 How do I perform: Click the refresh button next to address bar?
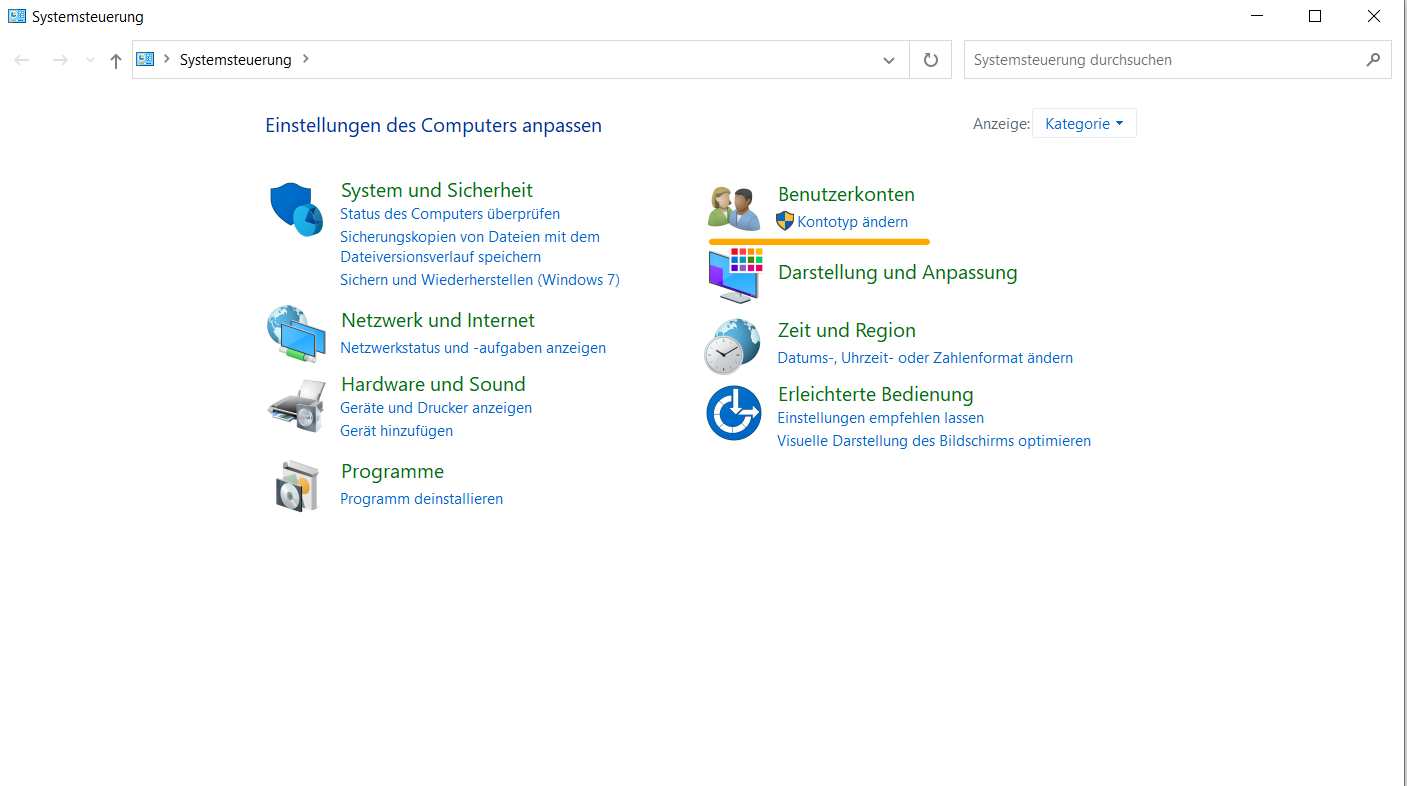pos(930,59)
